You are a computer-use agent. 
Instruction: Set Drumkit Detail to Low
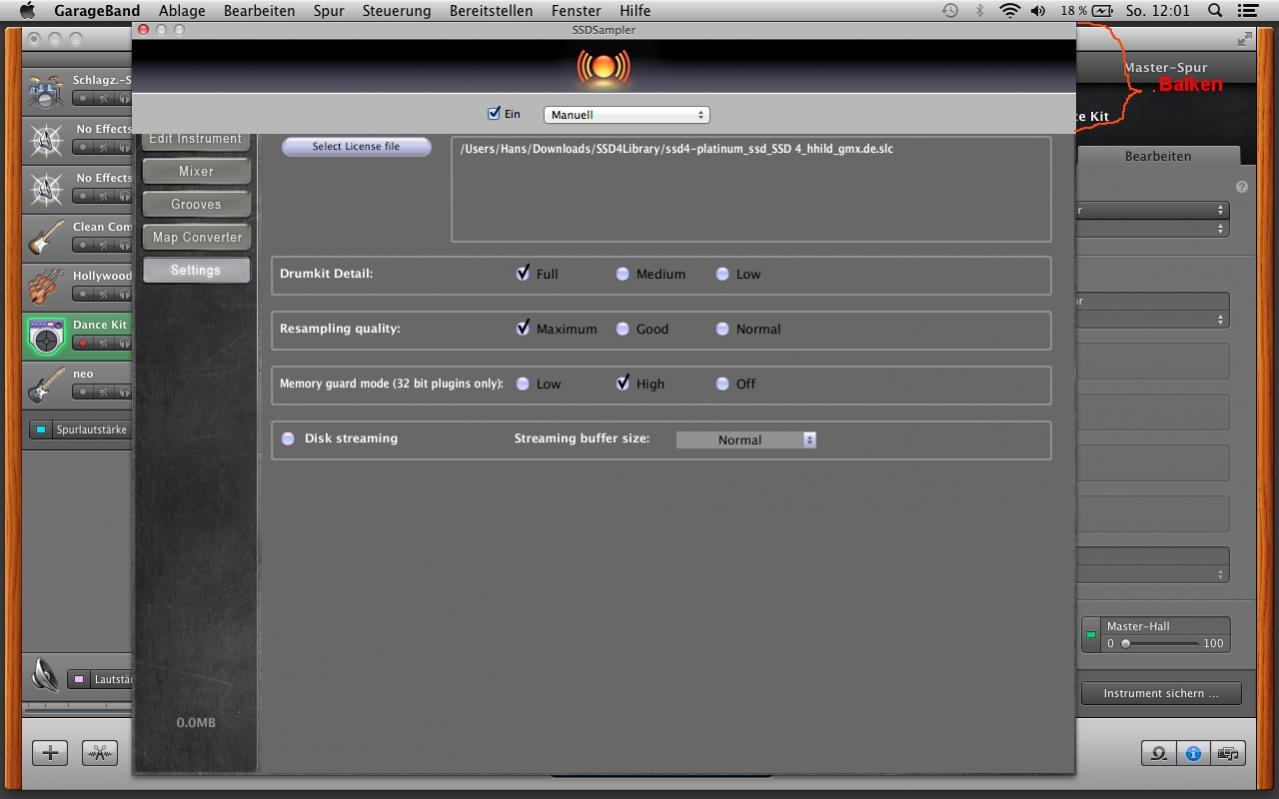pos(722,274)
